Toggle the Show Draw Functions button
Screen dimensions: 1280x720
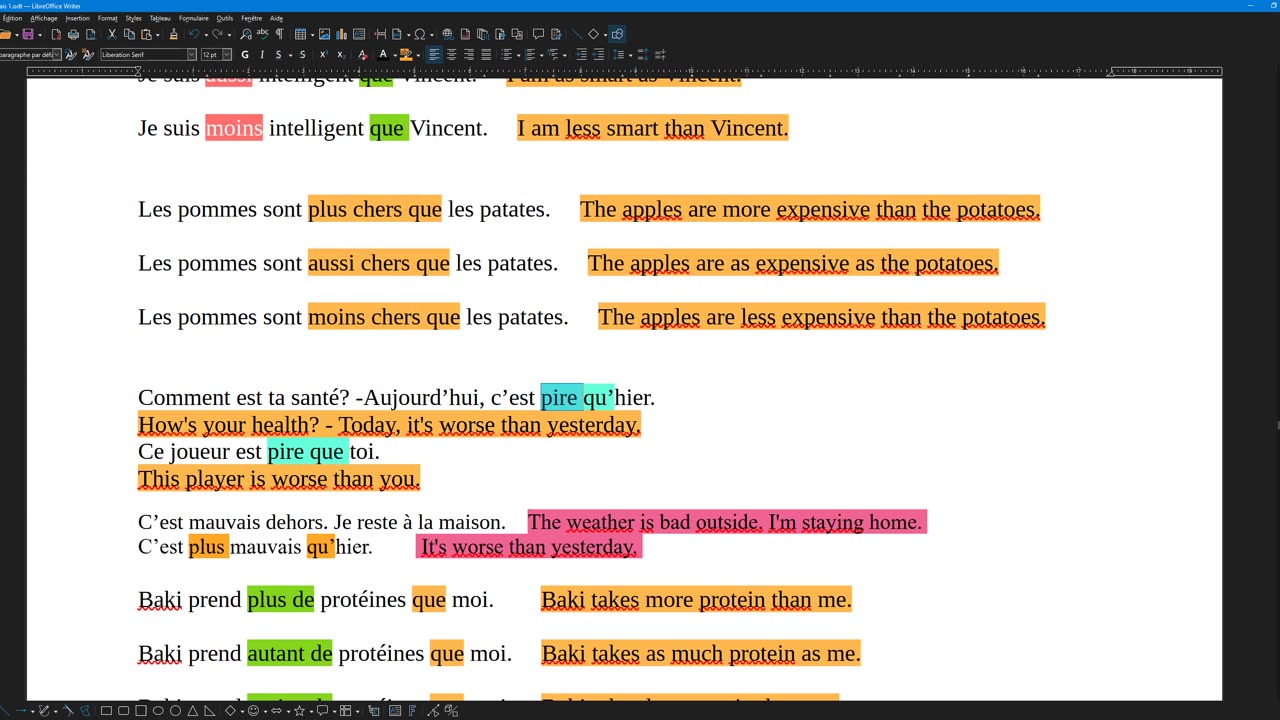tap(617, 34)
